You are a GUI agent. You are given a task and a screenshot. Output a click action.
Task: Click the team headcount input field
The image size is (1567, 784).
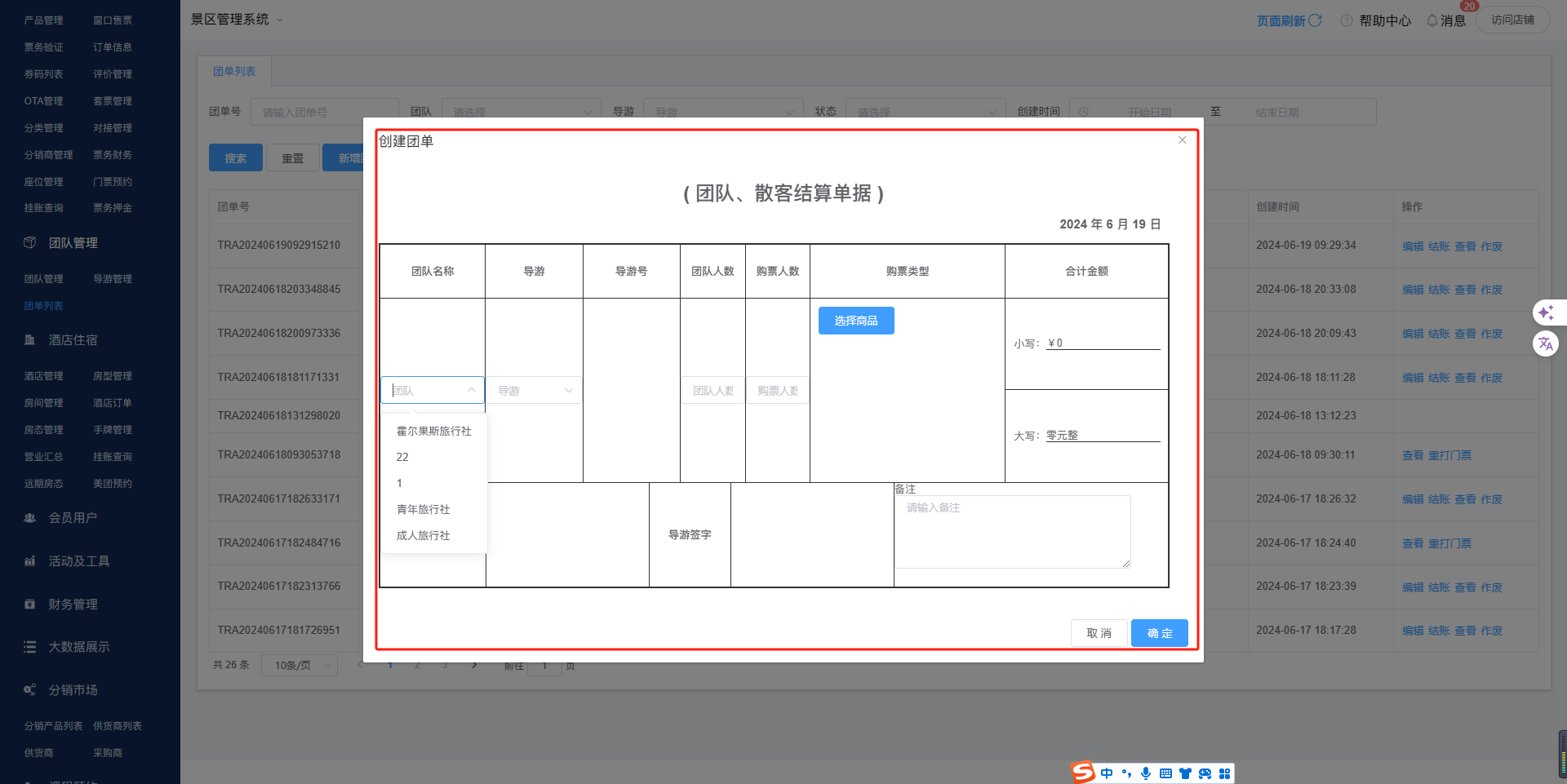coord(712,391)
